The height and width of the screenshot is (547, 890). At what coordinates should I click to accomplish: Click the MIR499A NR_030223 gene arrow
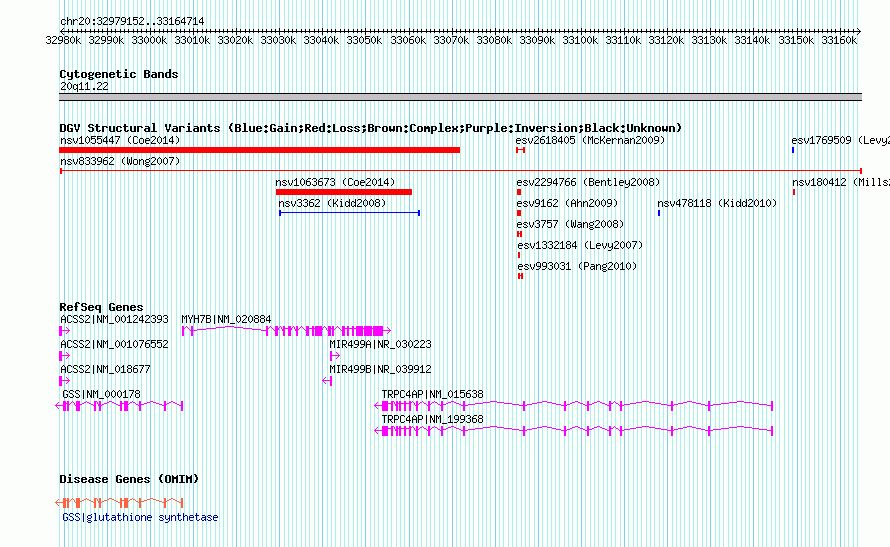335,355
